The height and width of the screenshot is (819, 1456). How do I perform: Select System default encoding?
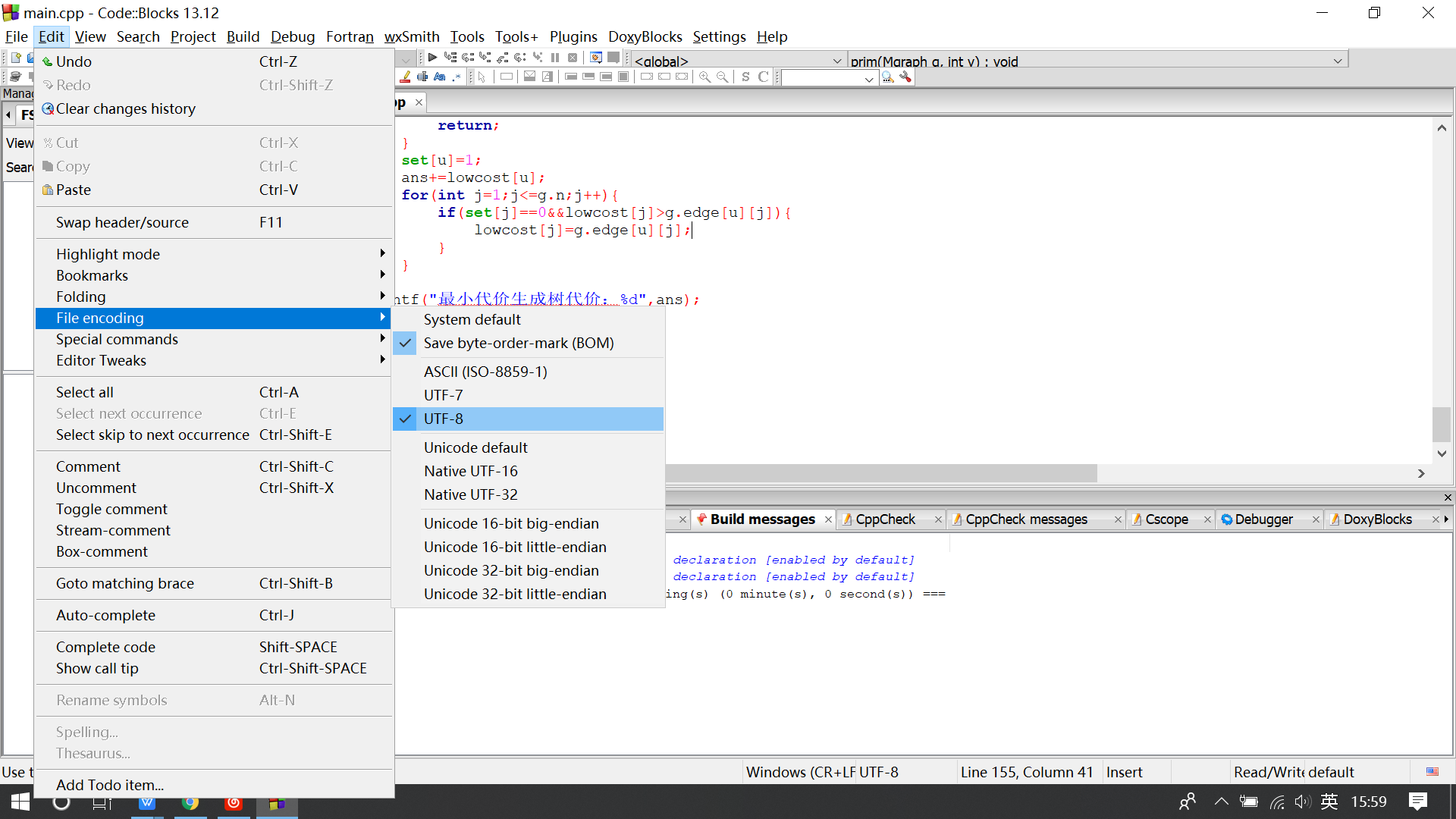pyautogui.click(x=528, y=319)
